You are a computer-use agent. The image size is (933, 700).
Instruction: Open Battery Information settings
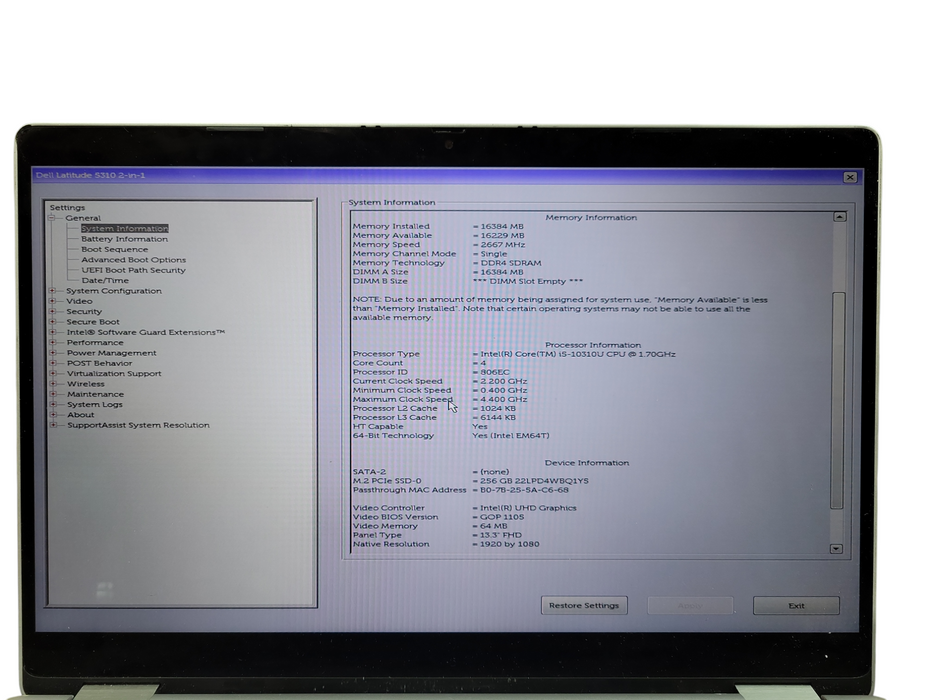124,239
